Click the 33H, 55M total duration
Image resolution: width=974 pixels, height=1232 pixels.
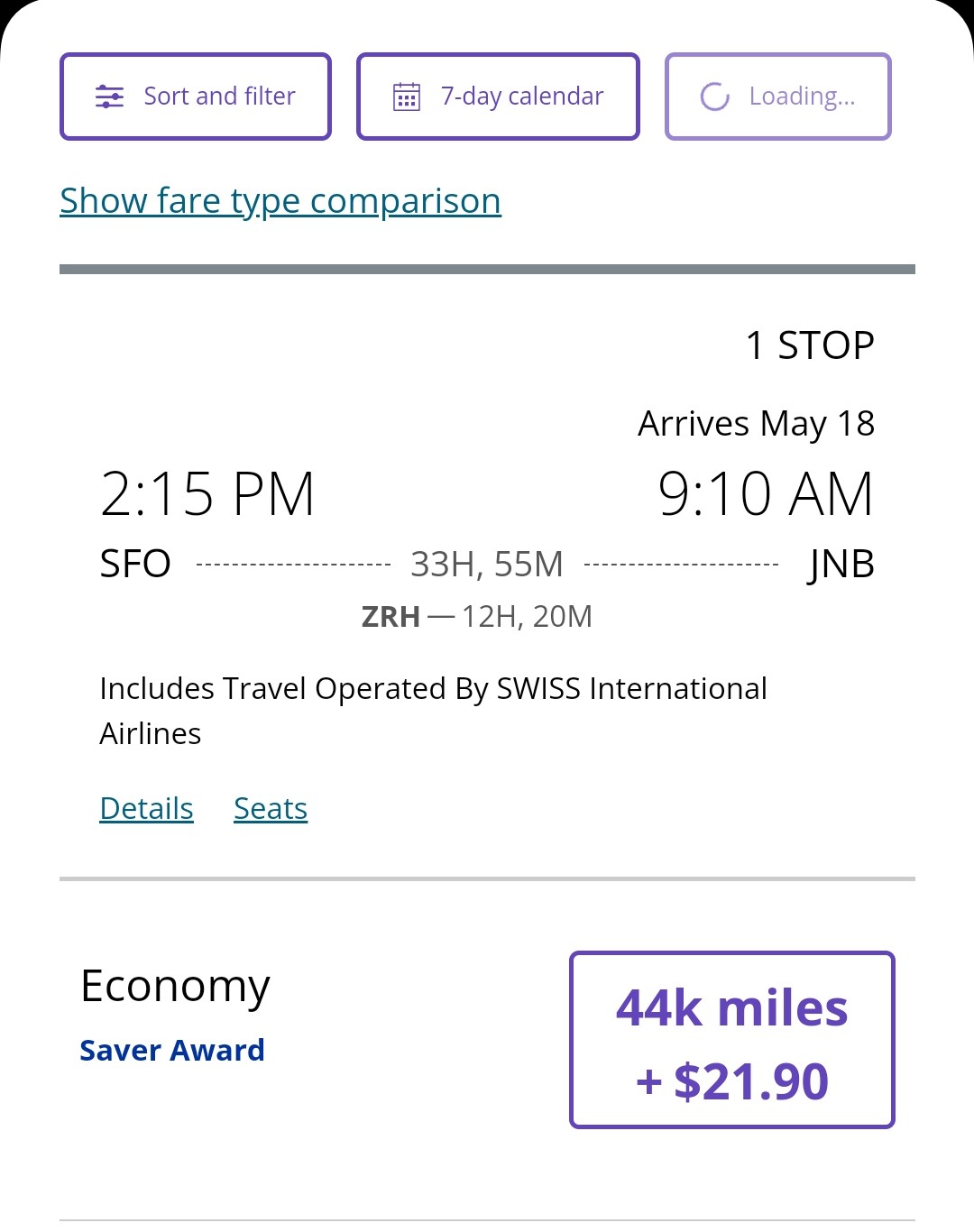(487, 565)
